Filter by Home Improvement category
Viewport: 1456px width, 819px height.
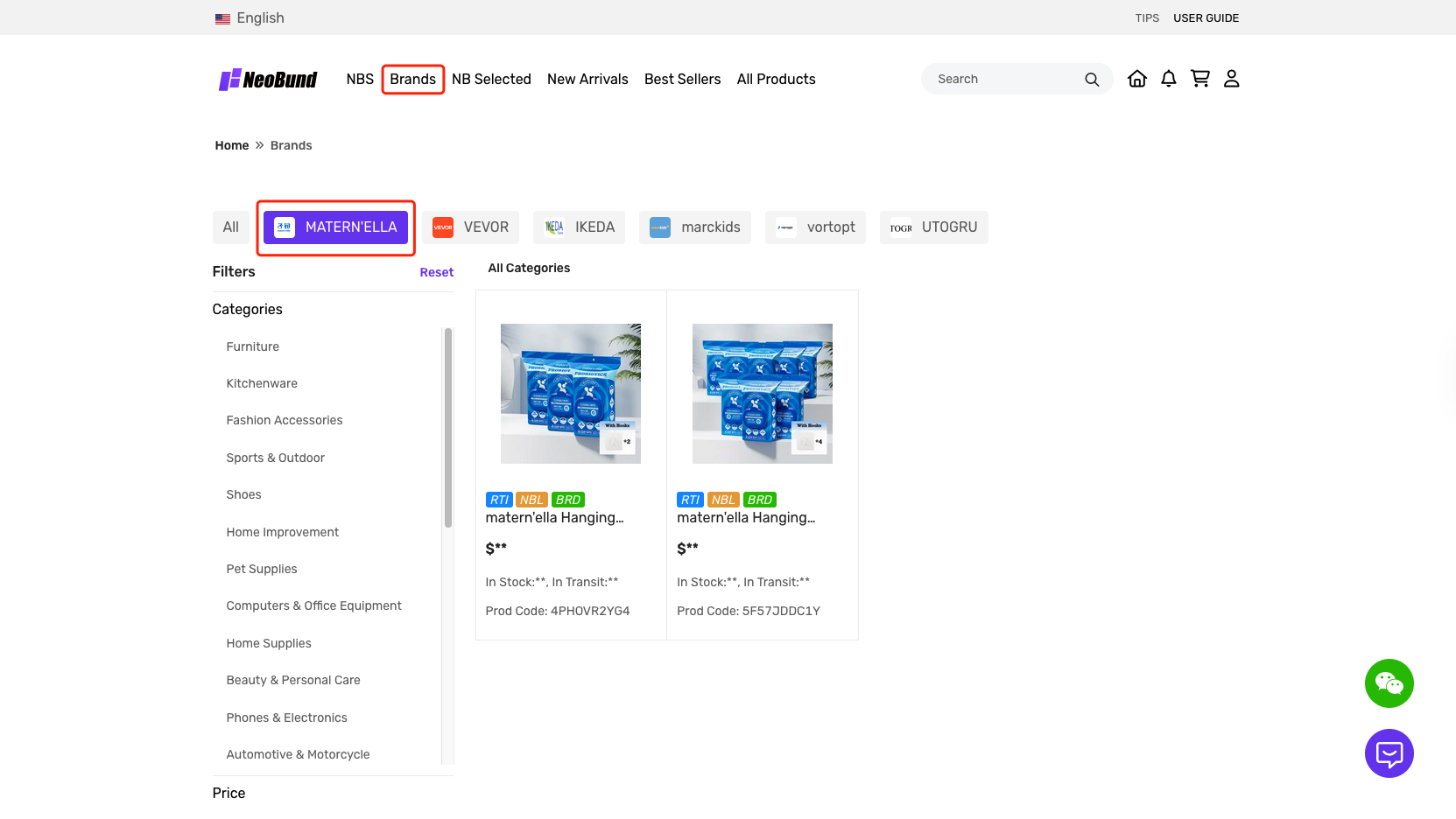click(x=283, y=532)
